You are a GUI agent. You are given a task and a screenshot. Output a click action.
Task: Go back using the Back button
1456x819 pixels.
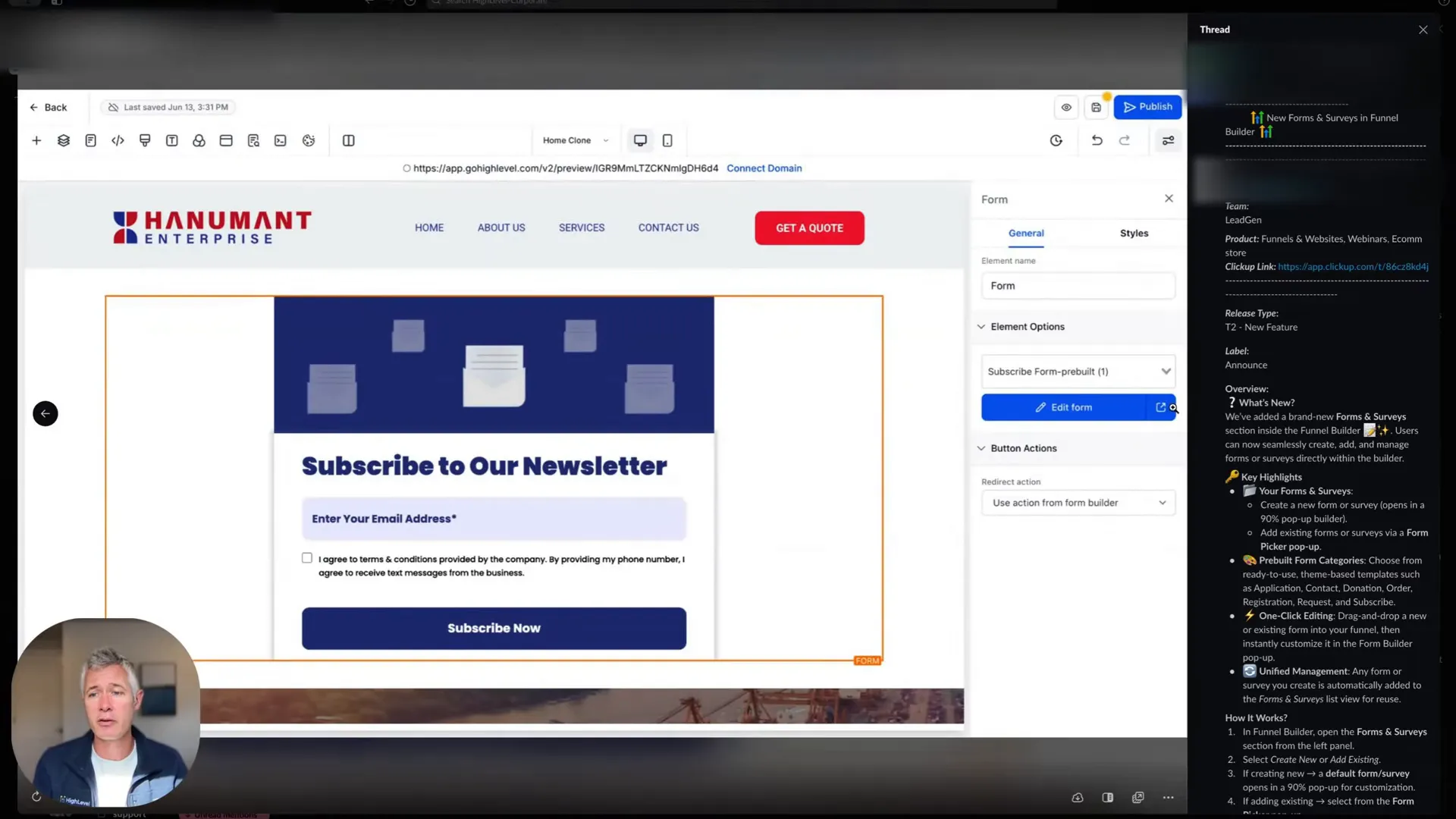tap(48, 107)
